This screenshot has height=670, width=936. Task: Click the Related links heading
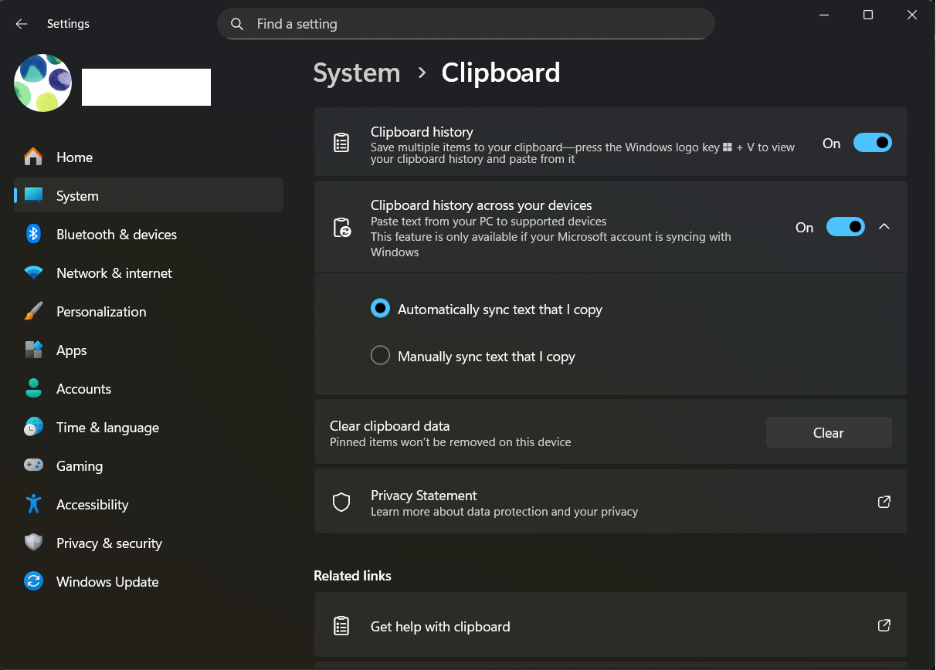[x=352, y=576]
